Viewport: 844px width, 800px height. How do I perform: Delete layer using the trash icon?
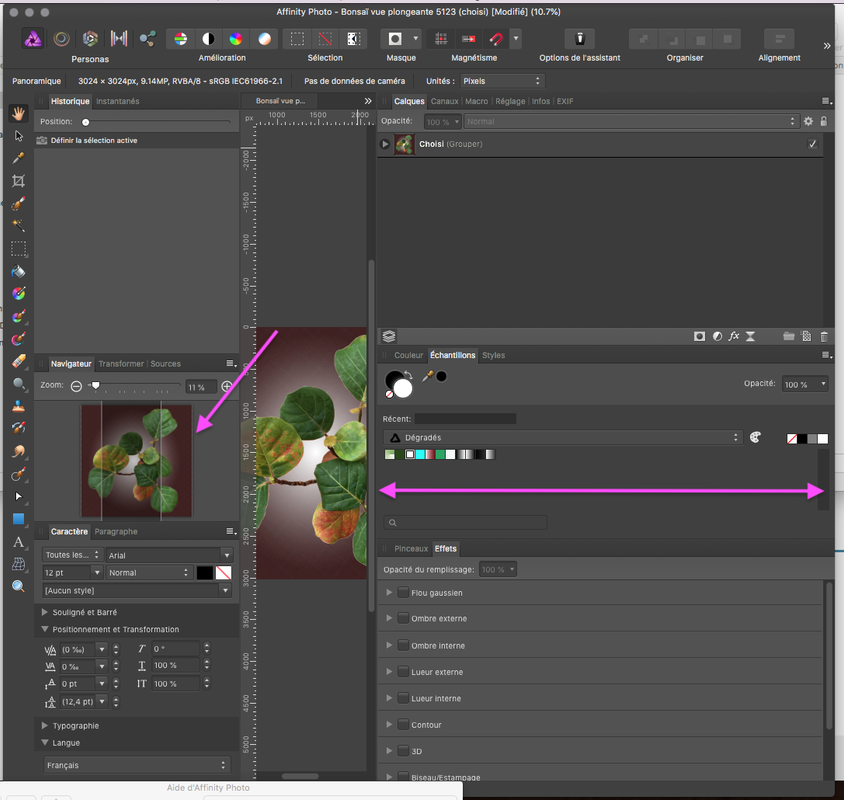pyautogui.click(x=824, y=337)
